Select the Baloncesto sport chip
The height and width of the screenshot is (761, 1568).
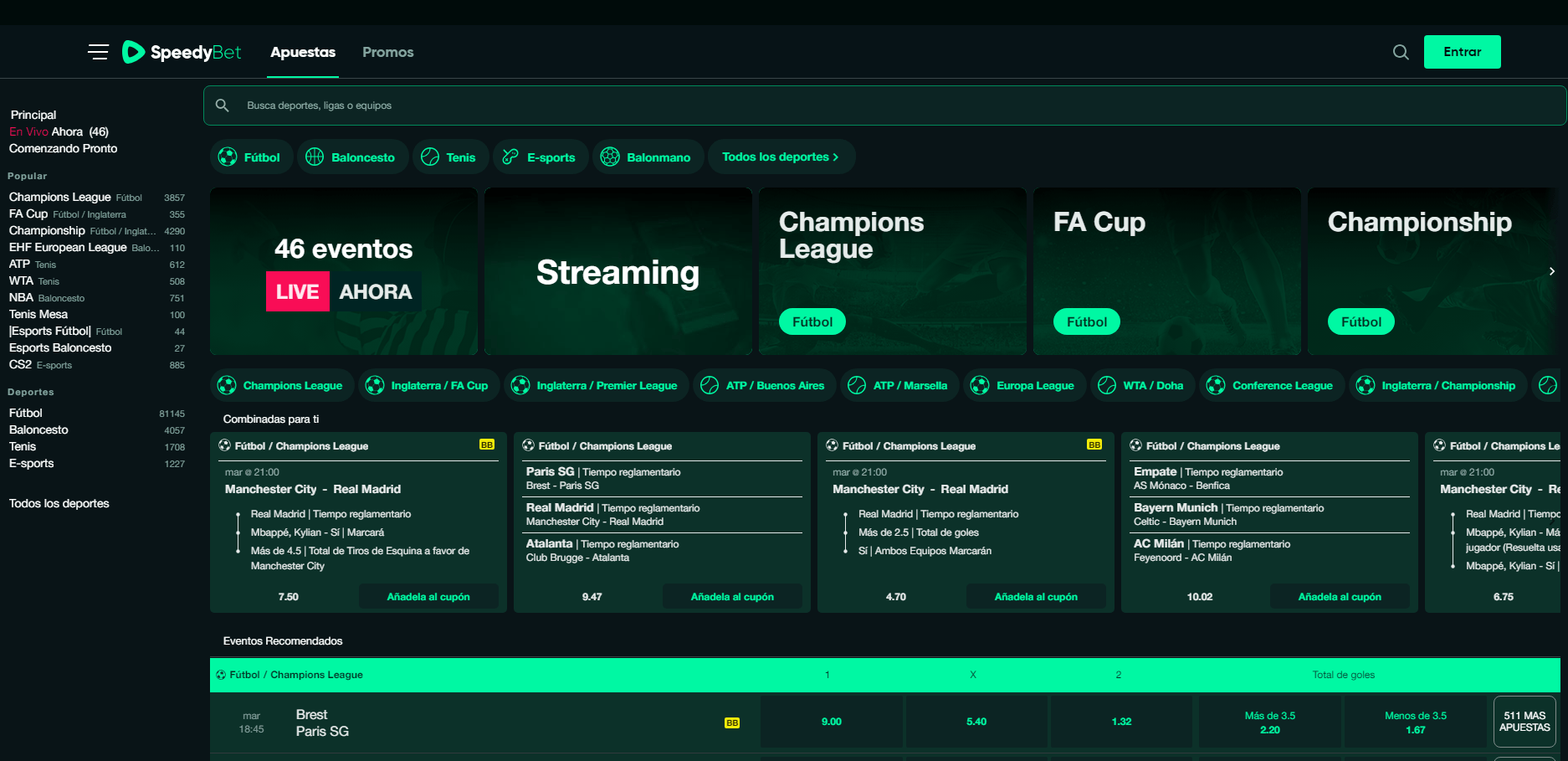[351, 157]
